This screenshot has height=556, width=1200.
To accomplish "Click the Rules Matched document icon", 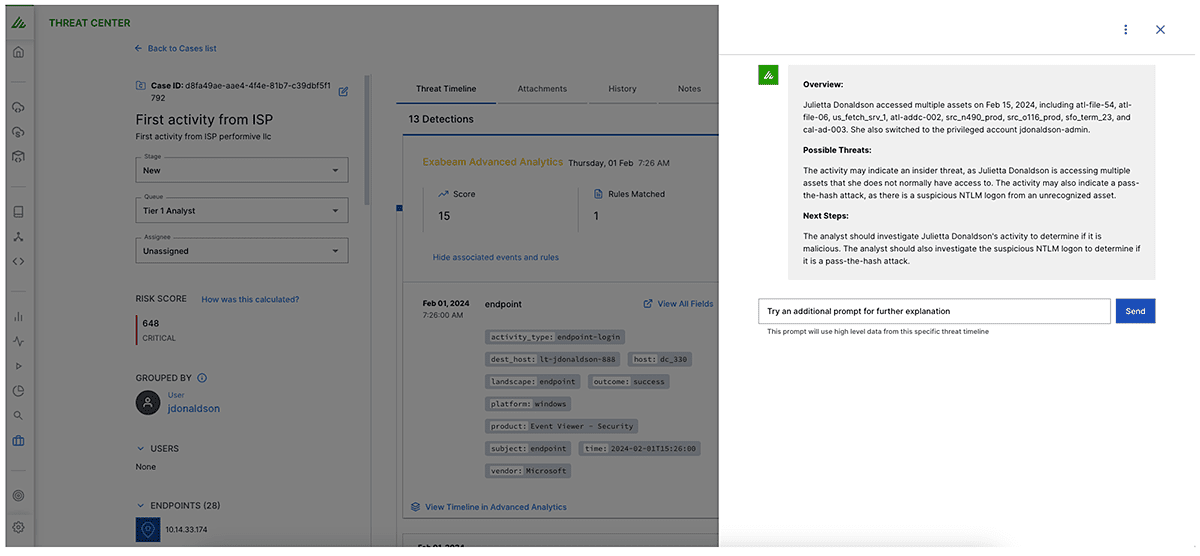I will [x=598, y=194].
